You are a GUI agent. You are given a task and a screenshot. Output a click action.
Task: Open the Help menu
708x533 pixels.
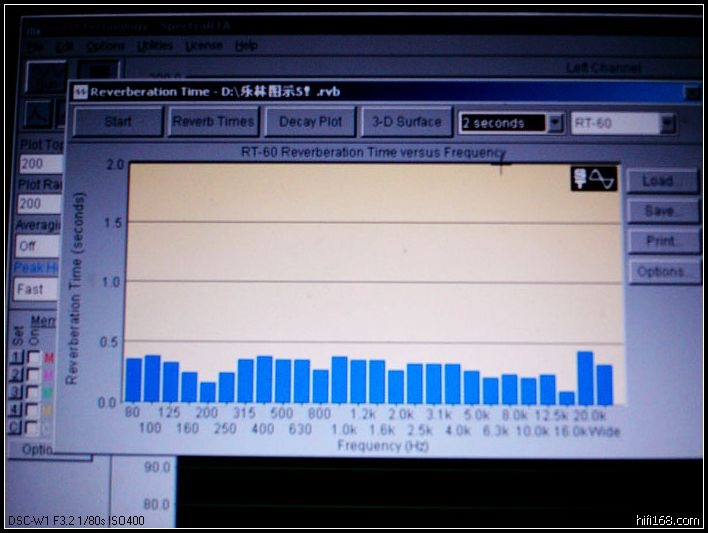pyautogui.click(x=246, y=46)
